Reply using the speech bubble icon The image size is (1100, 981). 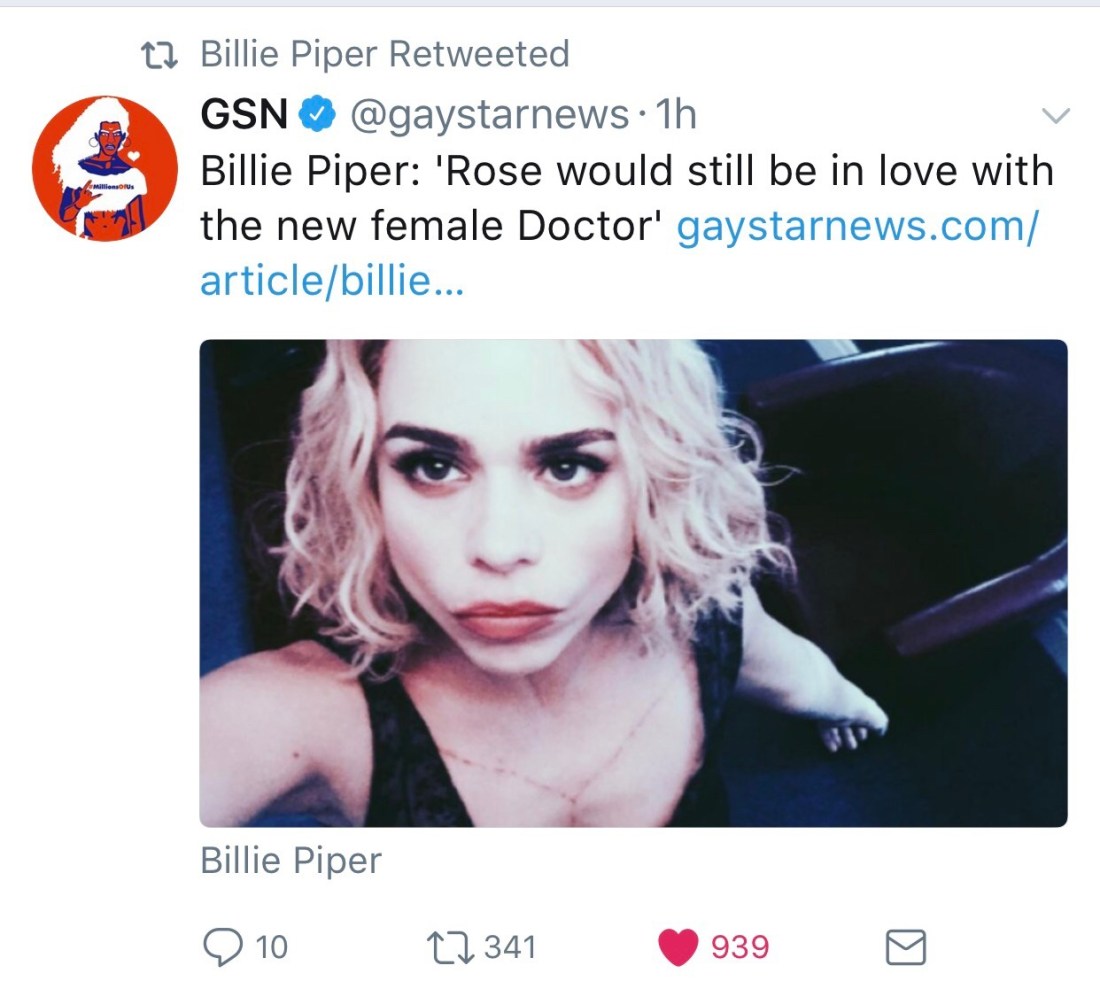coord(223,946)
